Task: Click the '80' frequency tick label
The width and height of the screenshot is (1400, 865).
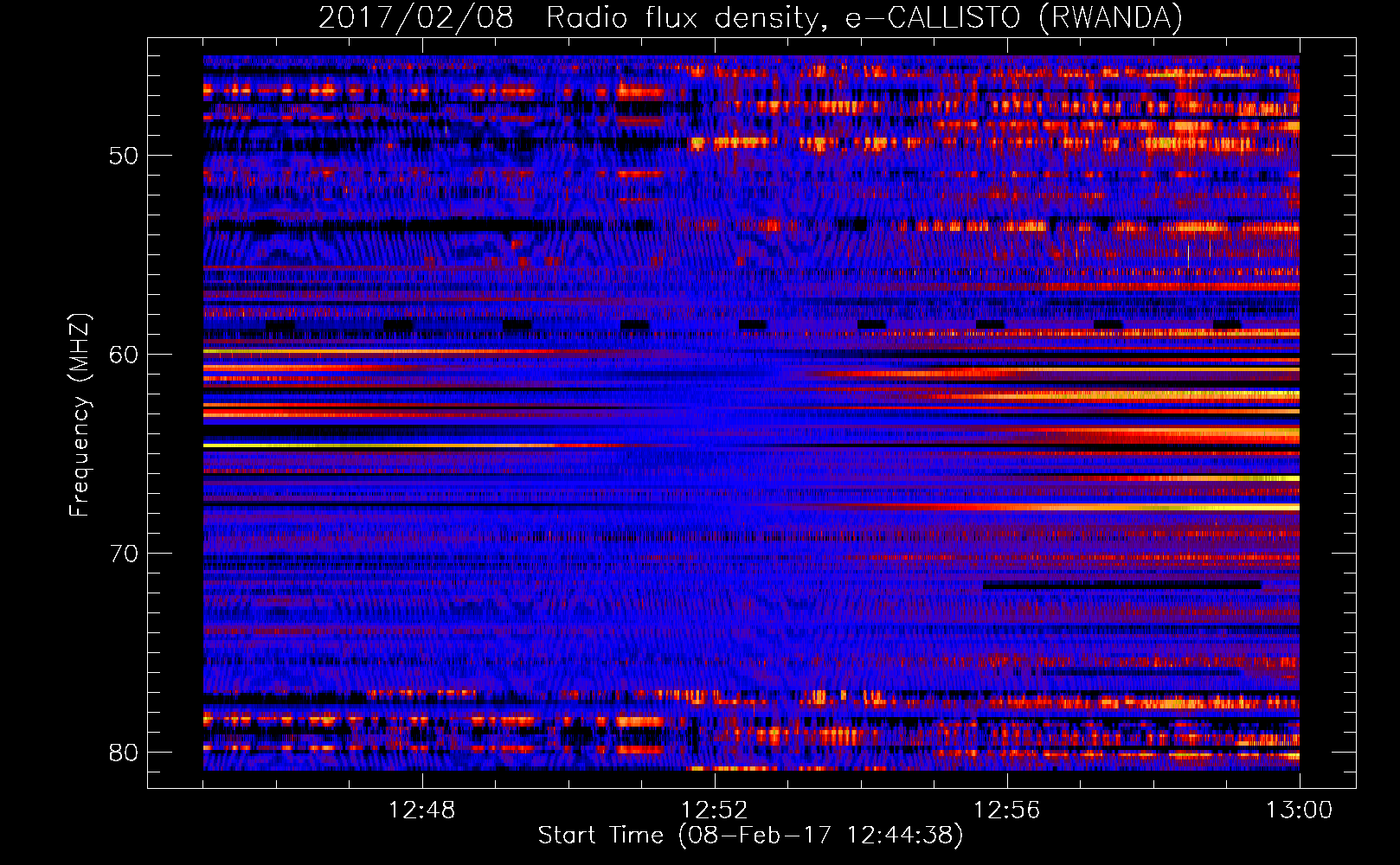Action: 123,753
